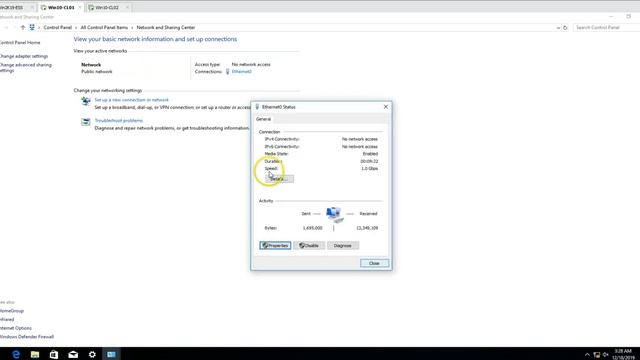Image resolution: width=640 pixels, height=360 pixels.
Task: Open Infrared link under See also
Action: click(x=7, y=319)
